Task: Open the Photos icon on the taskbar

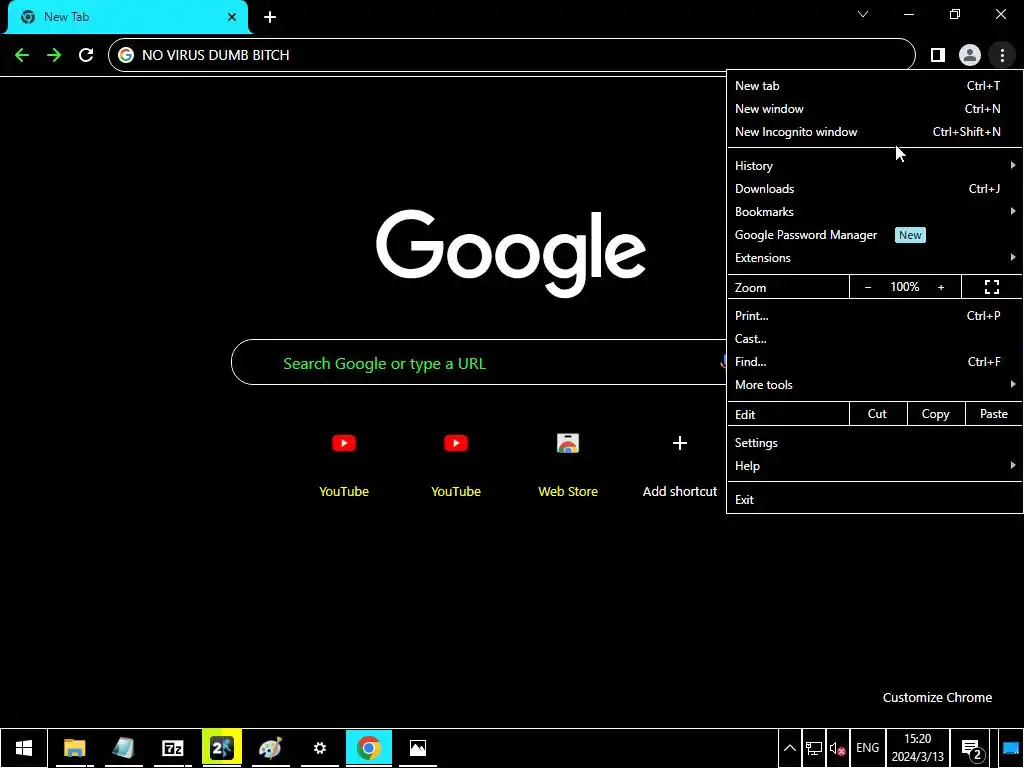Action: click(x=418, y=748)
